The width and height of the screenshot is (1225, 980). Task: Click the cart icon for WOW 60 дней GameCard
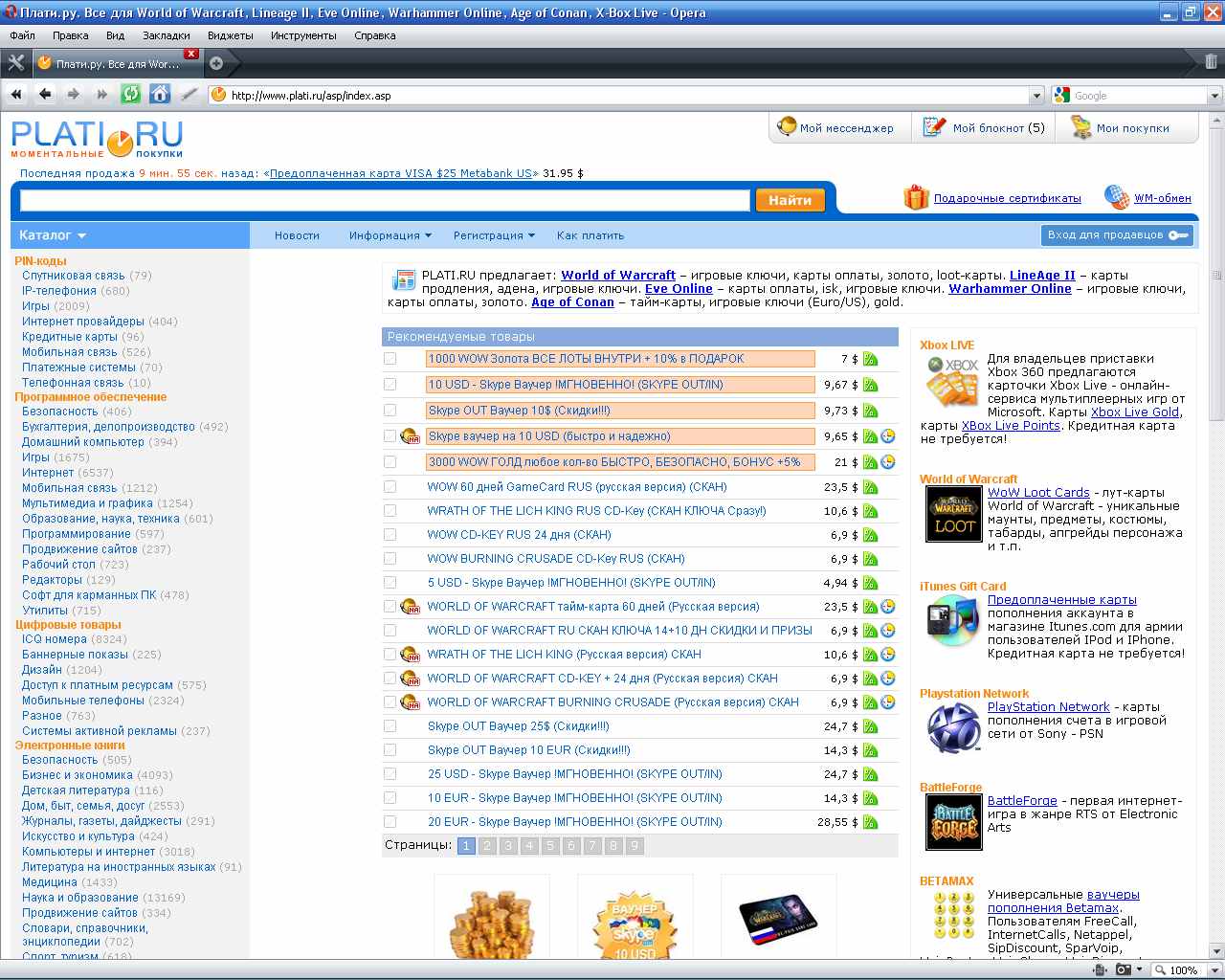(x=870, y=487)
